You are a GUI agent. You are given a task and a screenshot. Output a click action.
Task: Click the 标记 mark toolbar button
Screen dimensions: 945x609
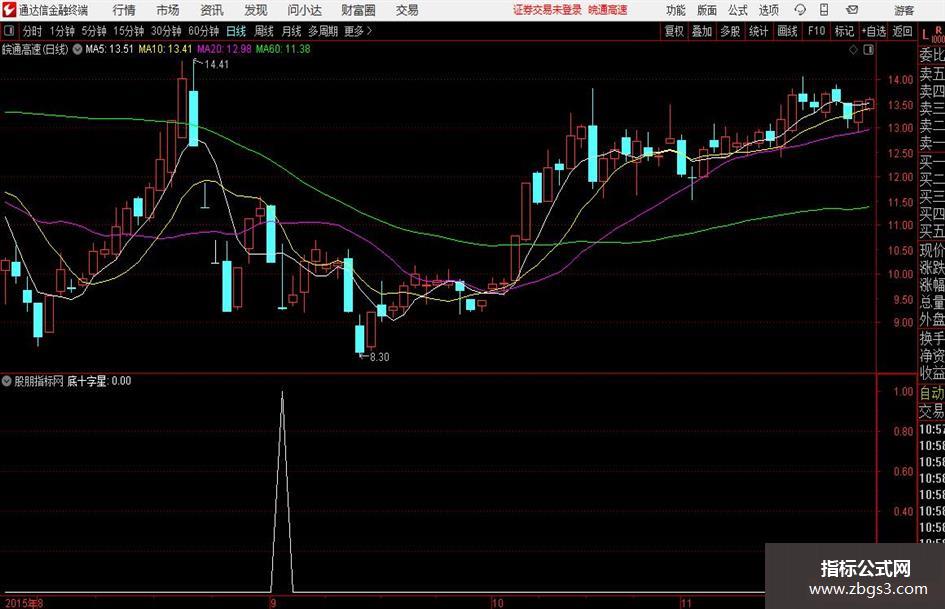pyautogui.click(x=844, y=31)
